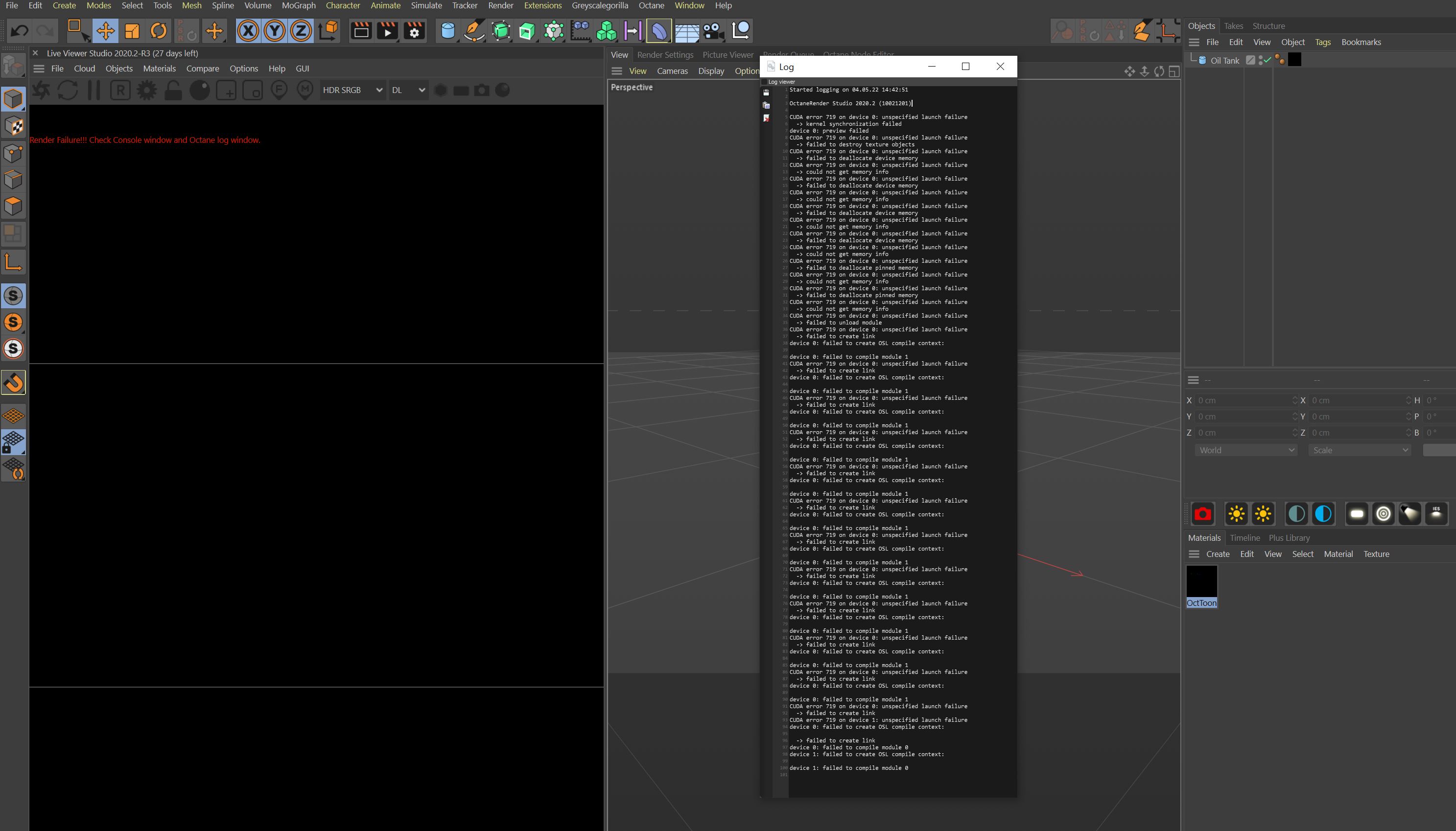Toggle the Y axis lock
The height and width of the screenshot is (831, 1456).
click(x=275, y=31)
